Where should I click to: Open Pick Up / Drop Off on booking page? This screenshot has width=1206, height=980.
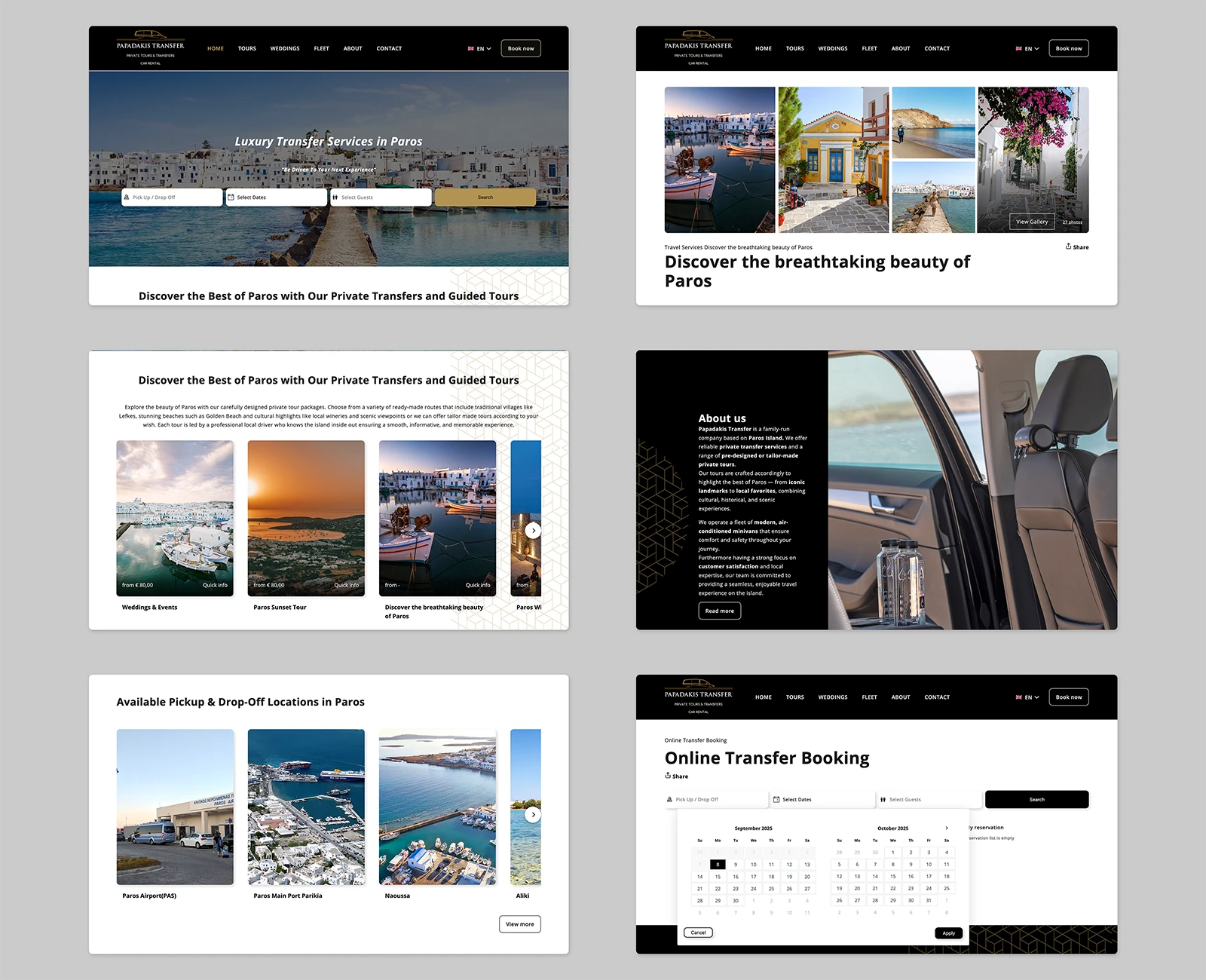715,800
